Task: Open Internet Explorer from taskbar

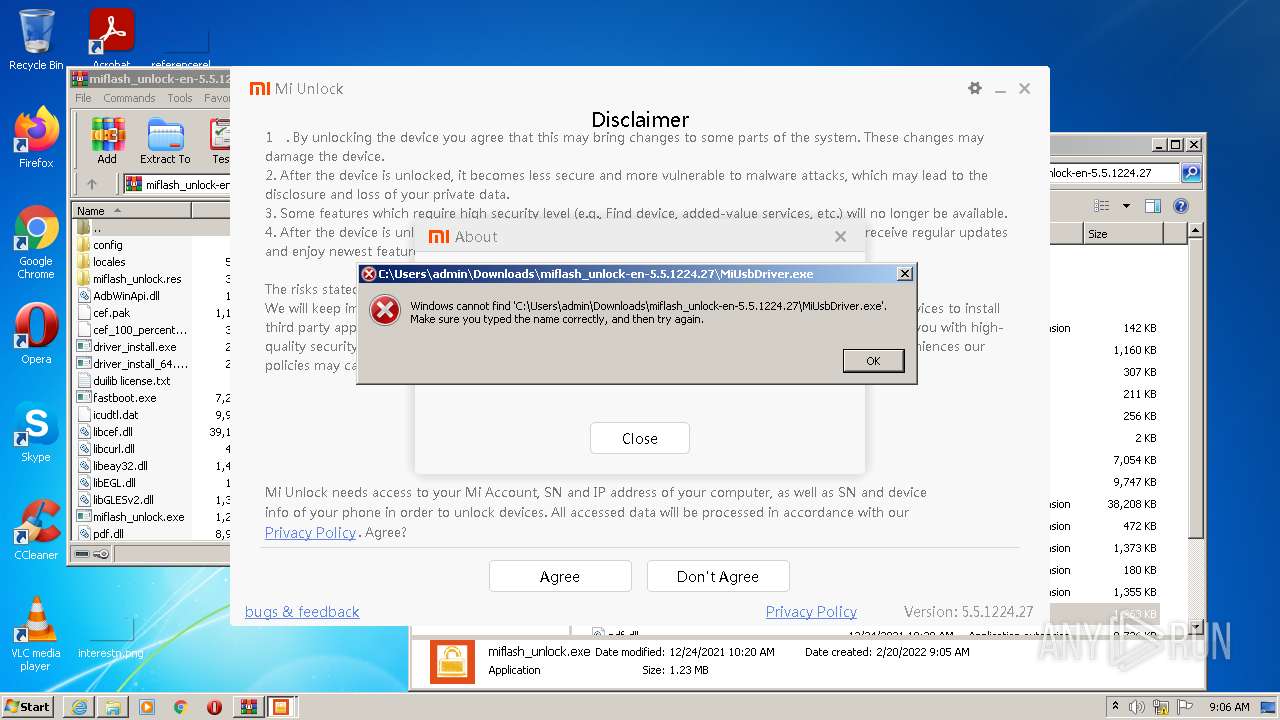Action: 79,707
